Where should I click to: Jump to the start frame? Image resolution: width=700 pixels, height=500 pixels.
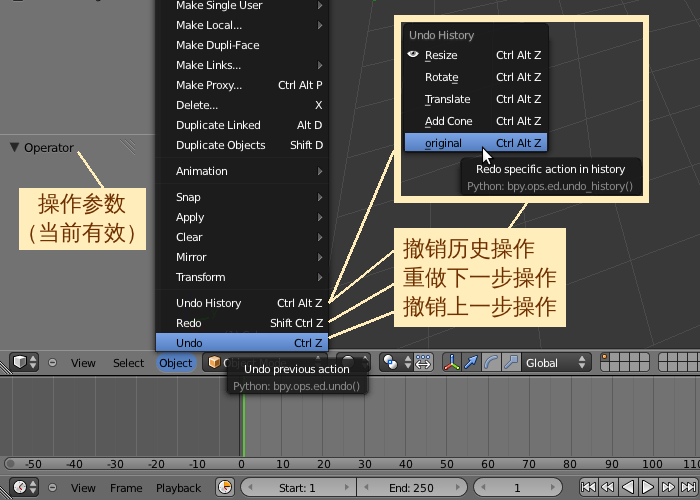tap(588, 488)
